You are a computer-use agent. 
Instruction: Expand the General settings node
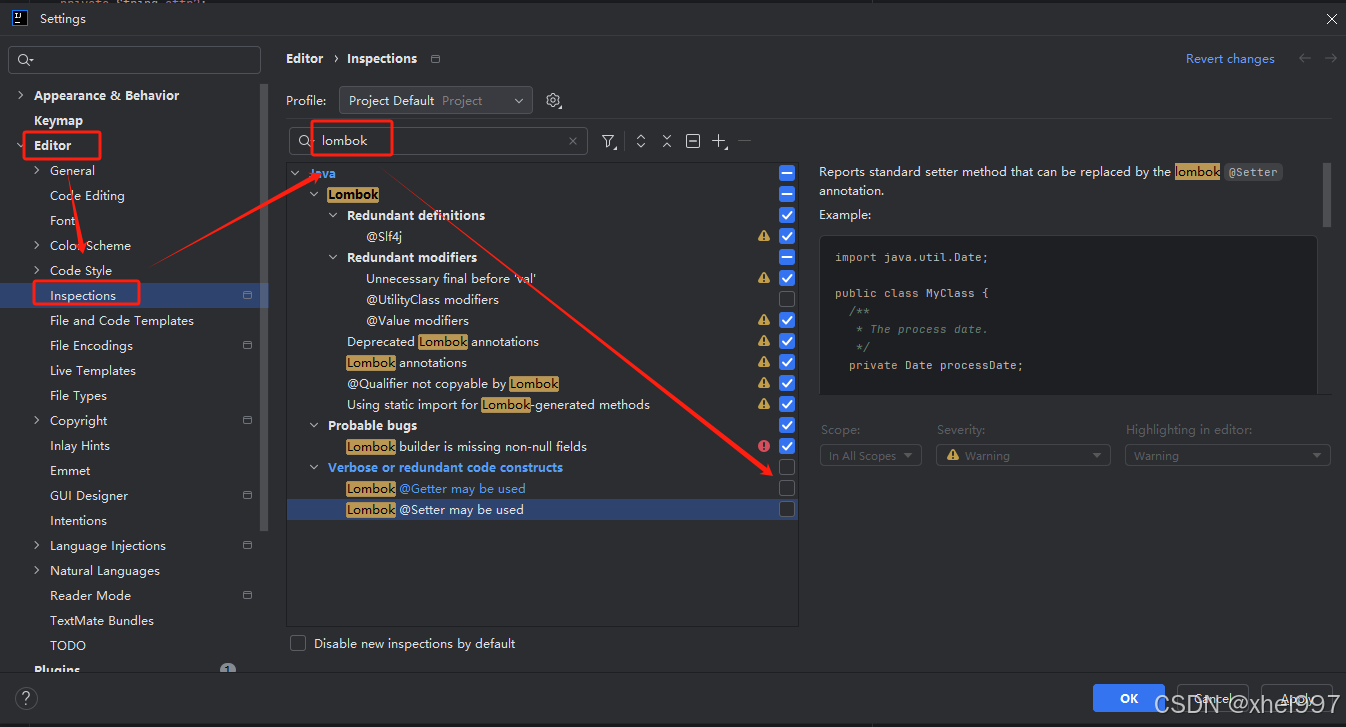pyautogui.click(x=37, y=170)
